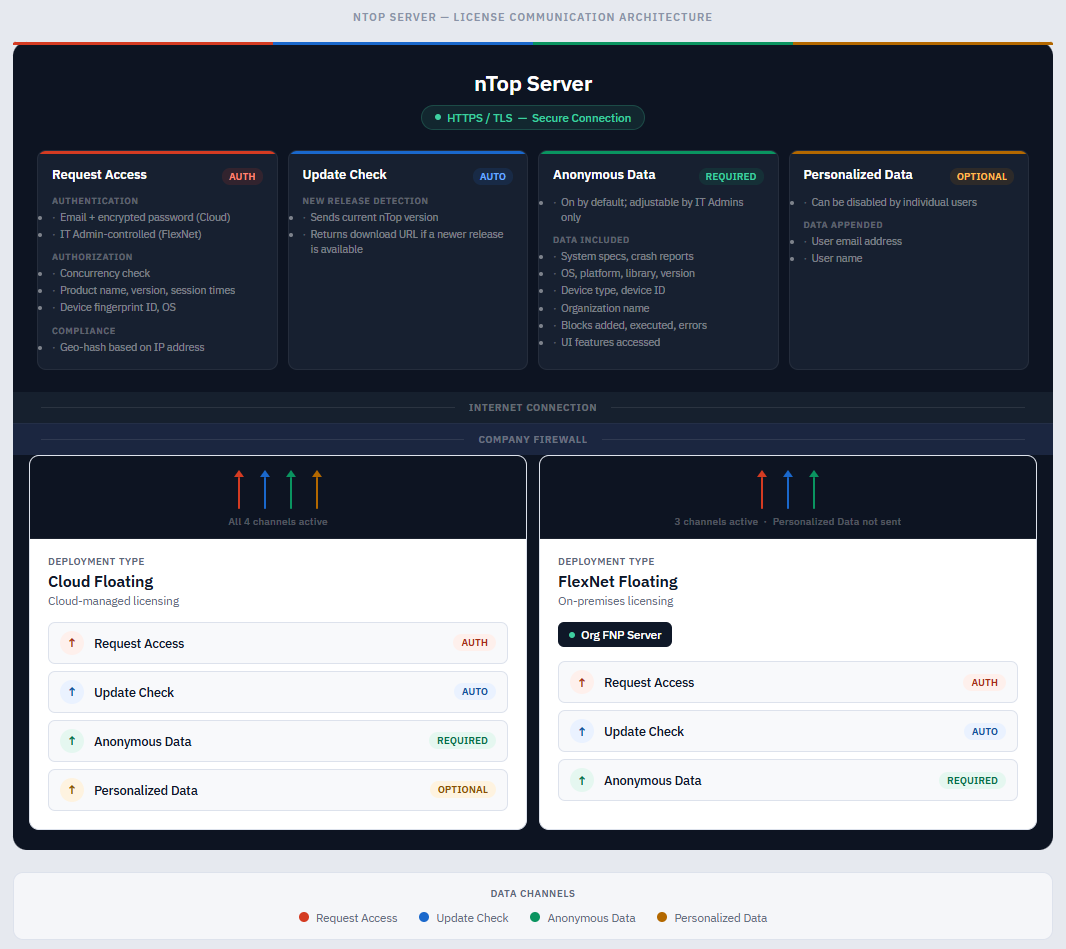Viewport: 1066px width, 949px height.
Task: Click 'INTERNET CONNECTION' divider label
Action: 532,407
